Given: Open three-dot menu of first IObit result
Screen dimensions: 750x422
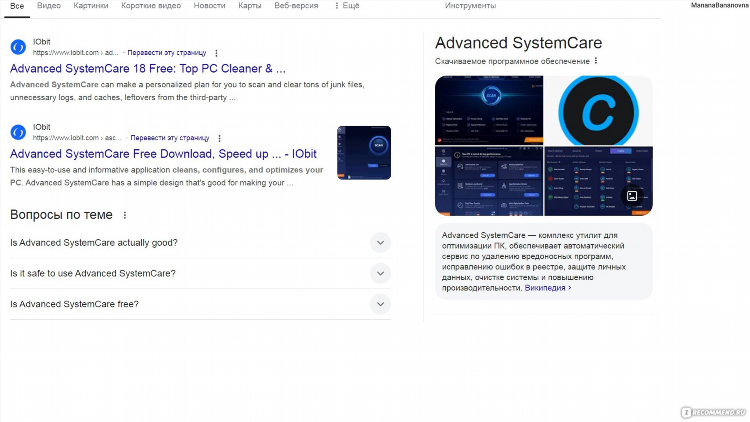Looking at the screenshot, I should pyautogui.click(x=216, y=53).
